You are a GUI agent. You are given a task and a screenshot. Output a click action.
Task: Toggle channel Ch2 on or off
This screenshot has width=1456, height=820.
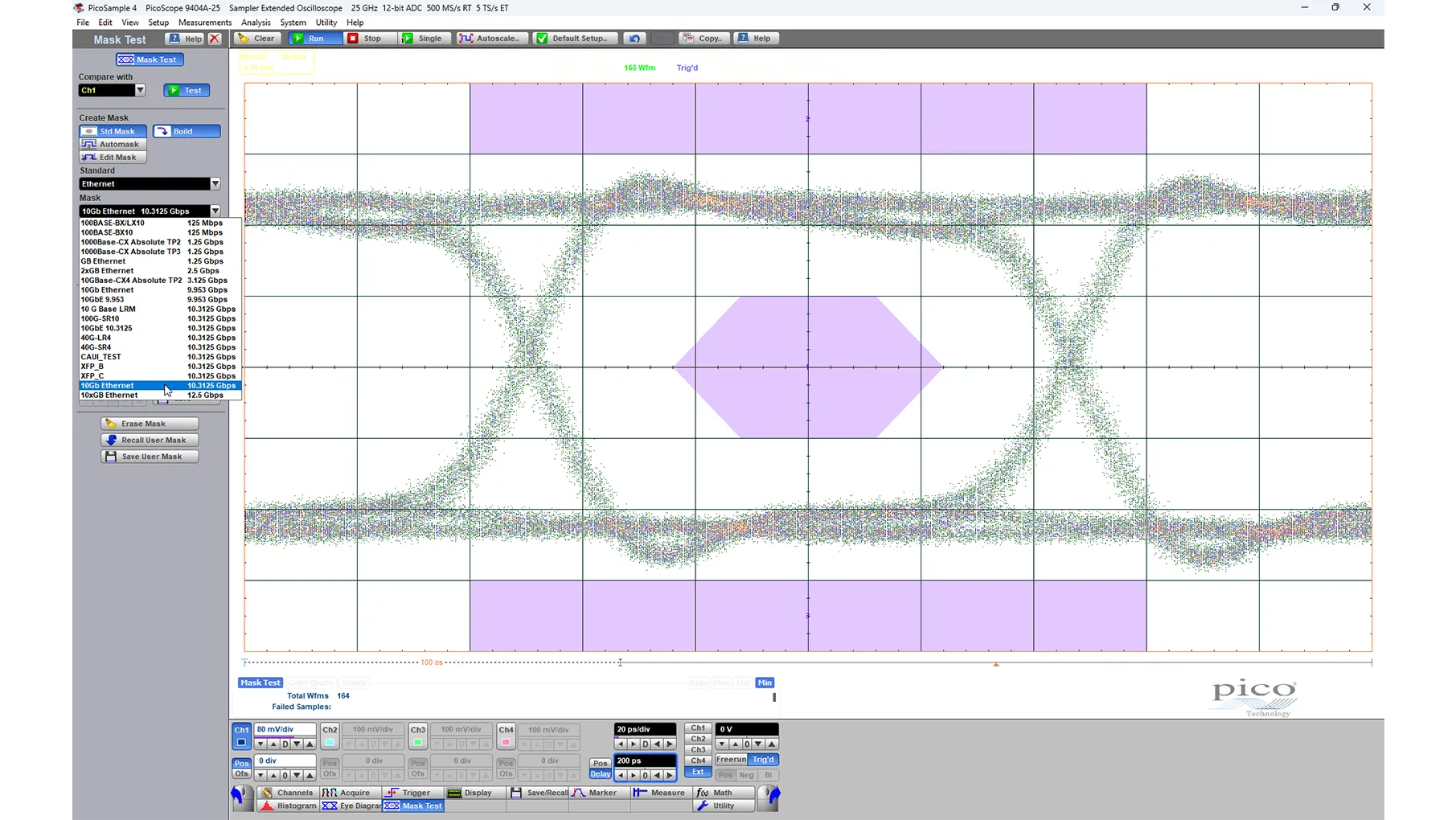330,736
